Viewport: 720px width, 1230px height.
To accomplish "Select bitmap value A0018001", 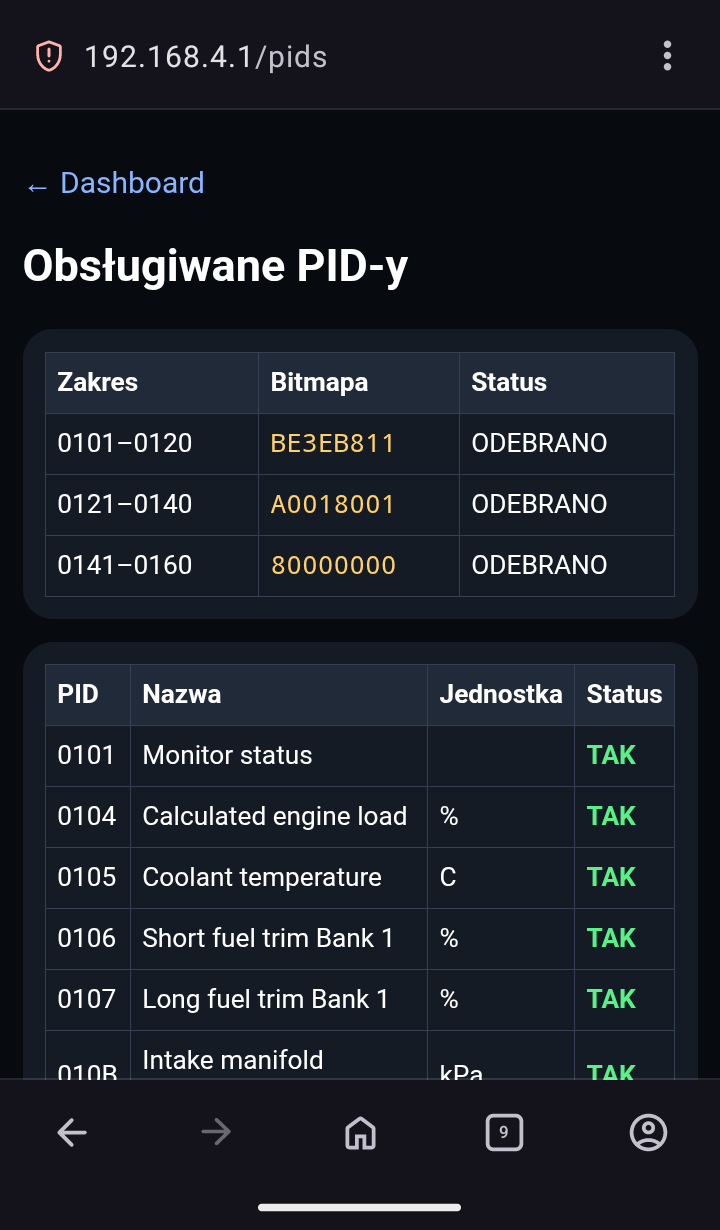I will [333, 504].
